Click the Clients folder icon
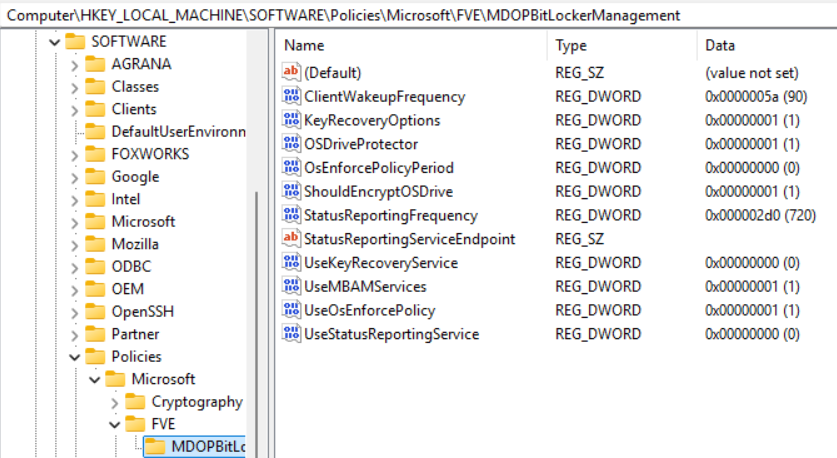The height and width of the screenshot is (458, 837). coord(96,109)
